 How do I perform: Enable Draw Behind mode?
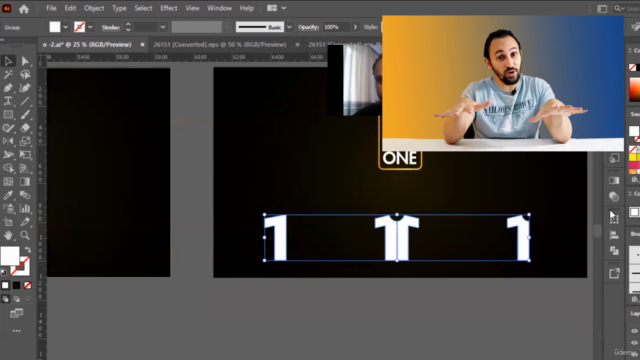click(16, 299)
